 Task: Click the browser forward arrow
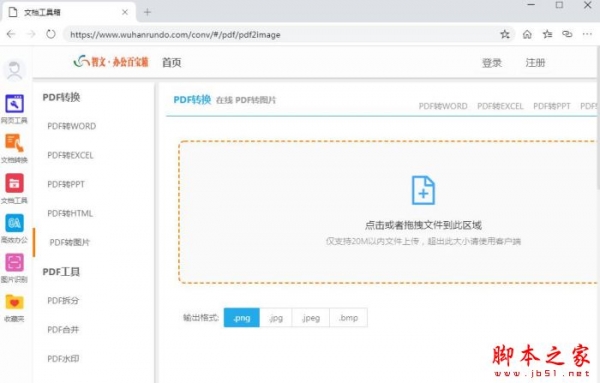click(x=31, y=34)
